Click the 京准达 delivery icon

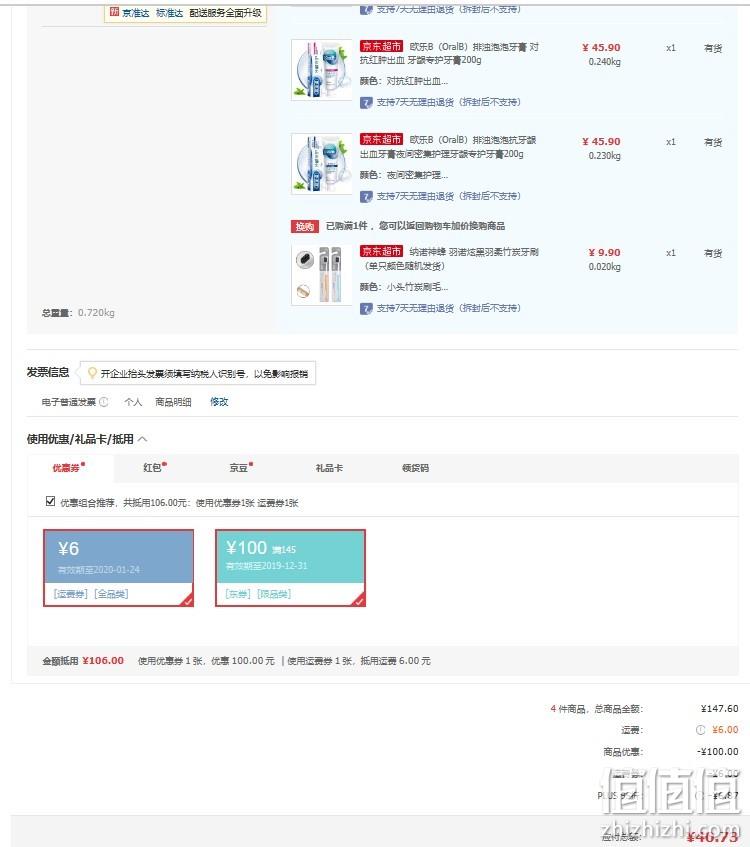tap(114, 12)
